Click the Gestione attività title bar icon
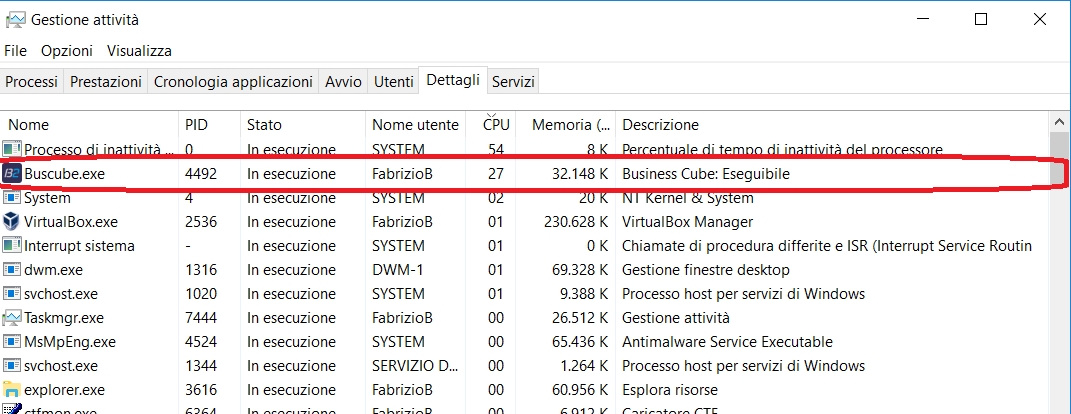1071x414 pixels. 16,20
